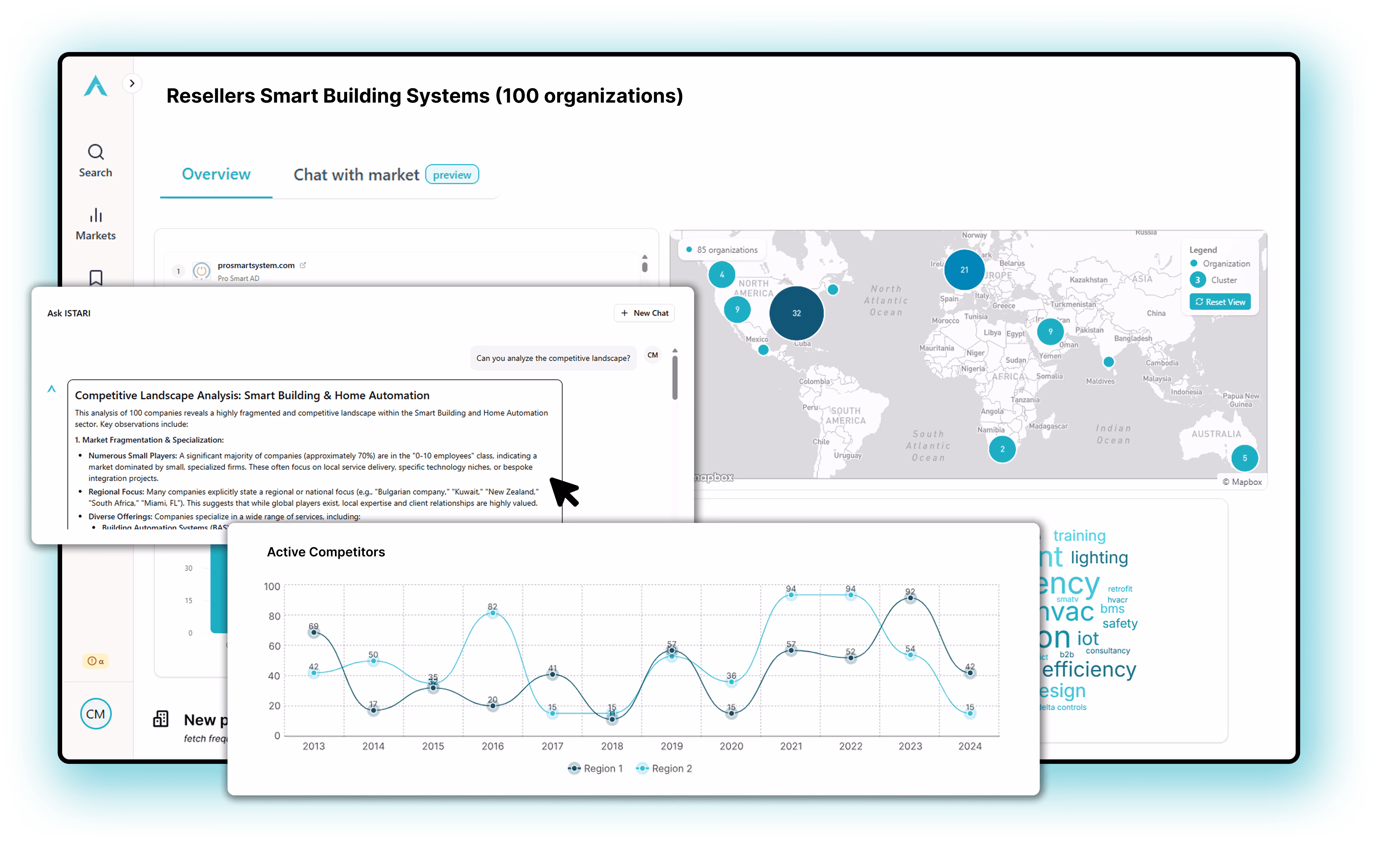The image size is (1400, 844).
Task: Click the ISTARI logo in sidebar
Action: click(x=95, y=86)
